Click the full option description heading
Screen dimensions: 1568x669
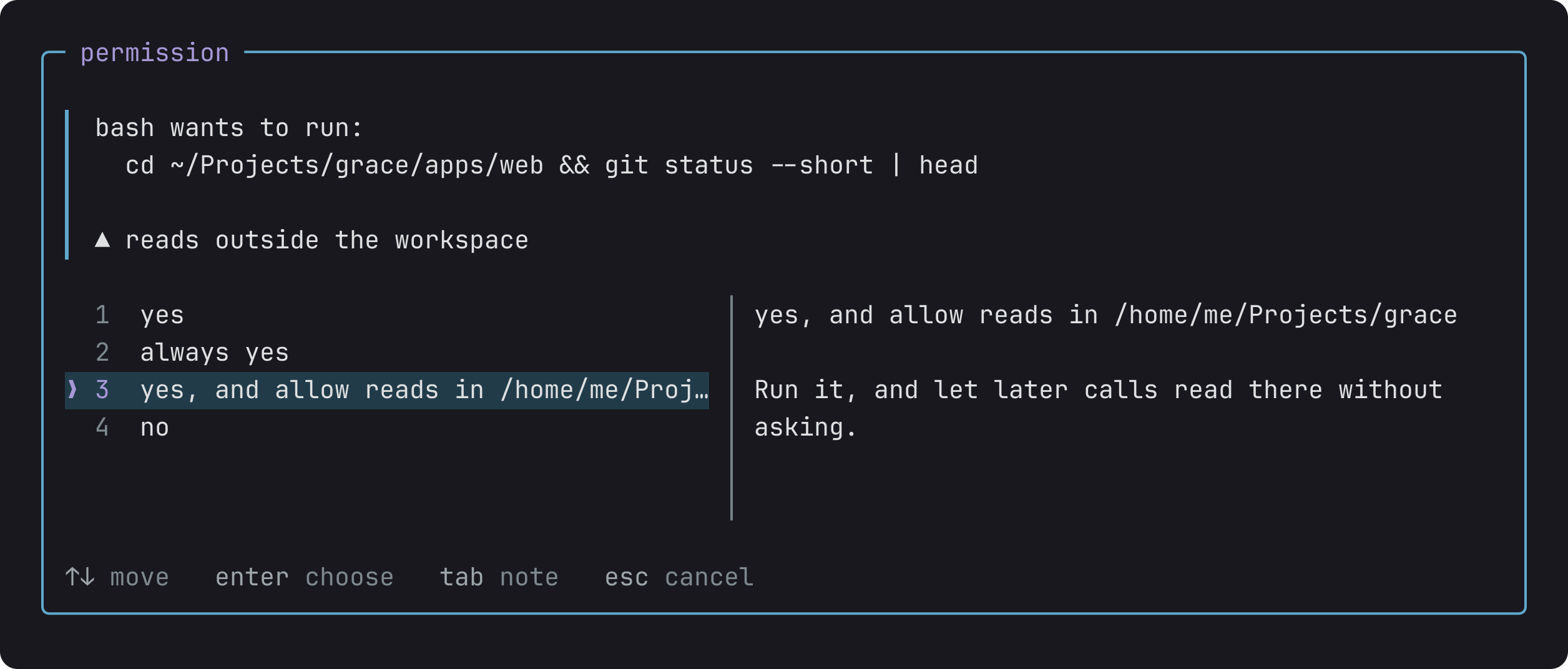(1105, 316)
